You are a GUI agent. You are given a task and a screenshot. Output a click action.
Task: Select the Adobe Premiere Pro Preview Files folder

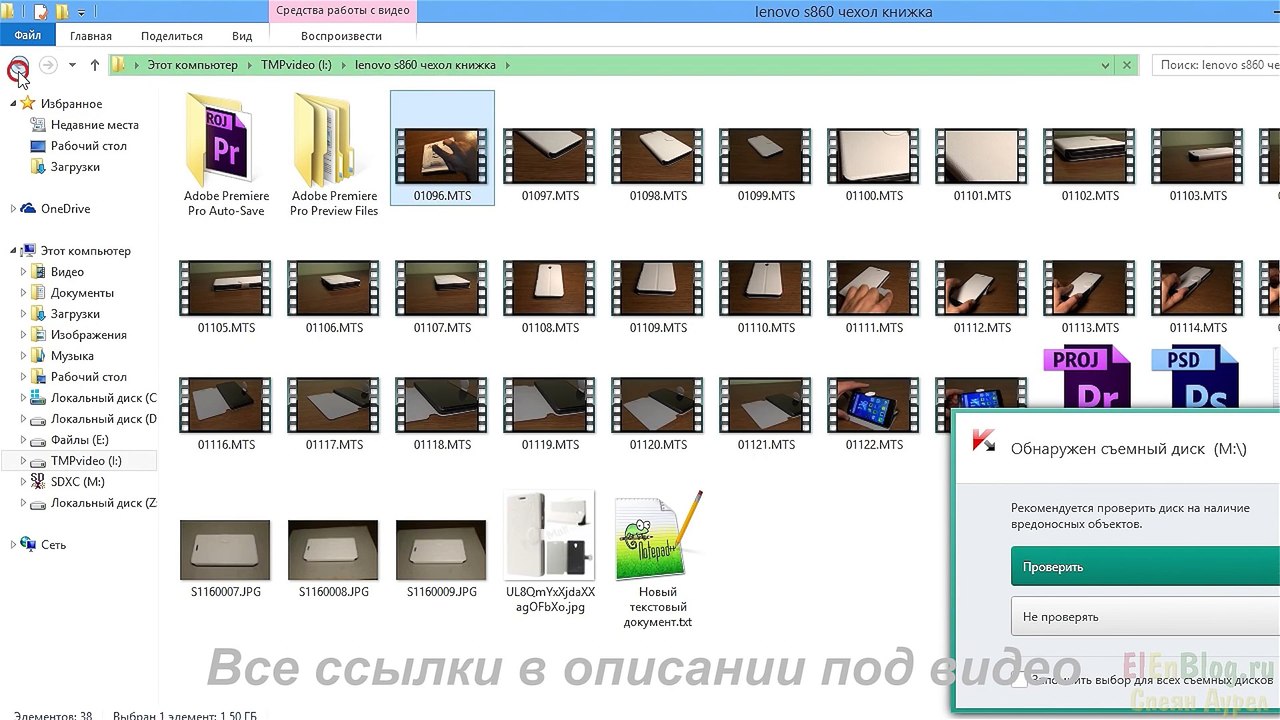334,155
